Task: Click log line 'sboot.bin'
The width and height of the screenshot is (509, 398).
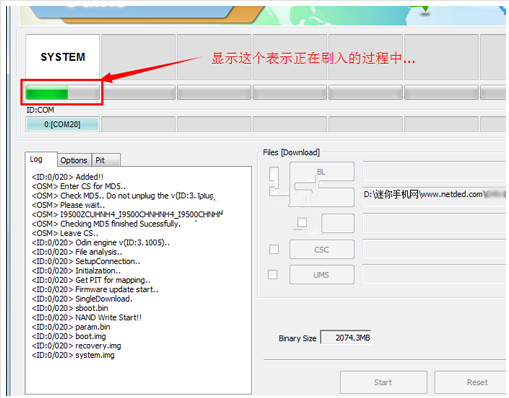Action: pos(70,308)
